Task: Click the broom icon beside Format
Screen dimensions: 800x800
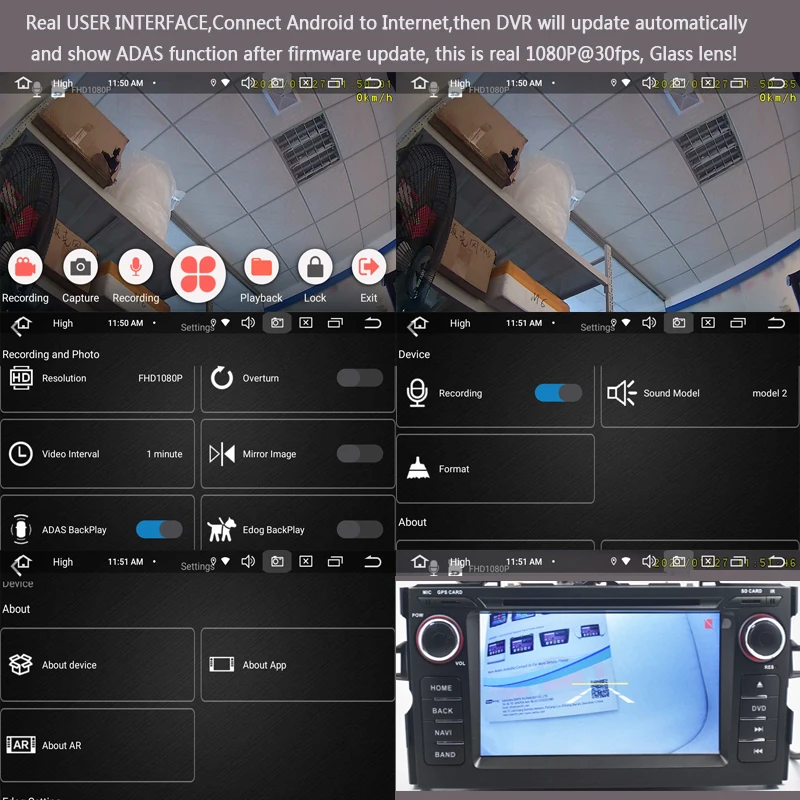Action: click(418, 468)
